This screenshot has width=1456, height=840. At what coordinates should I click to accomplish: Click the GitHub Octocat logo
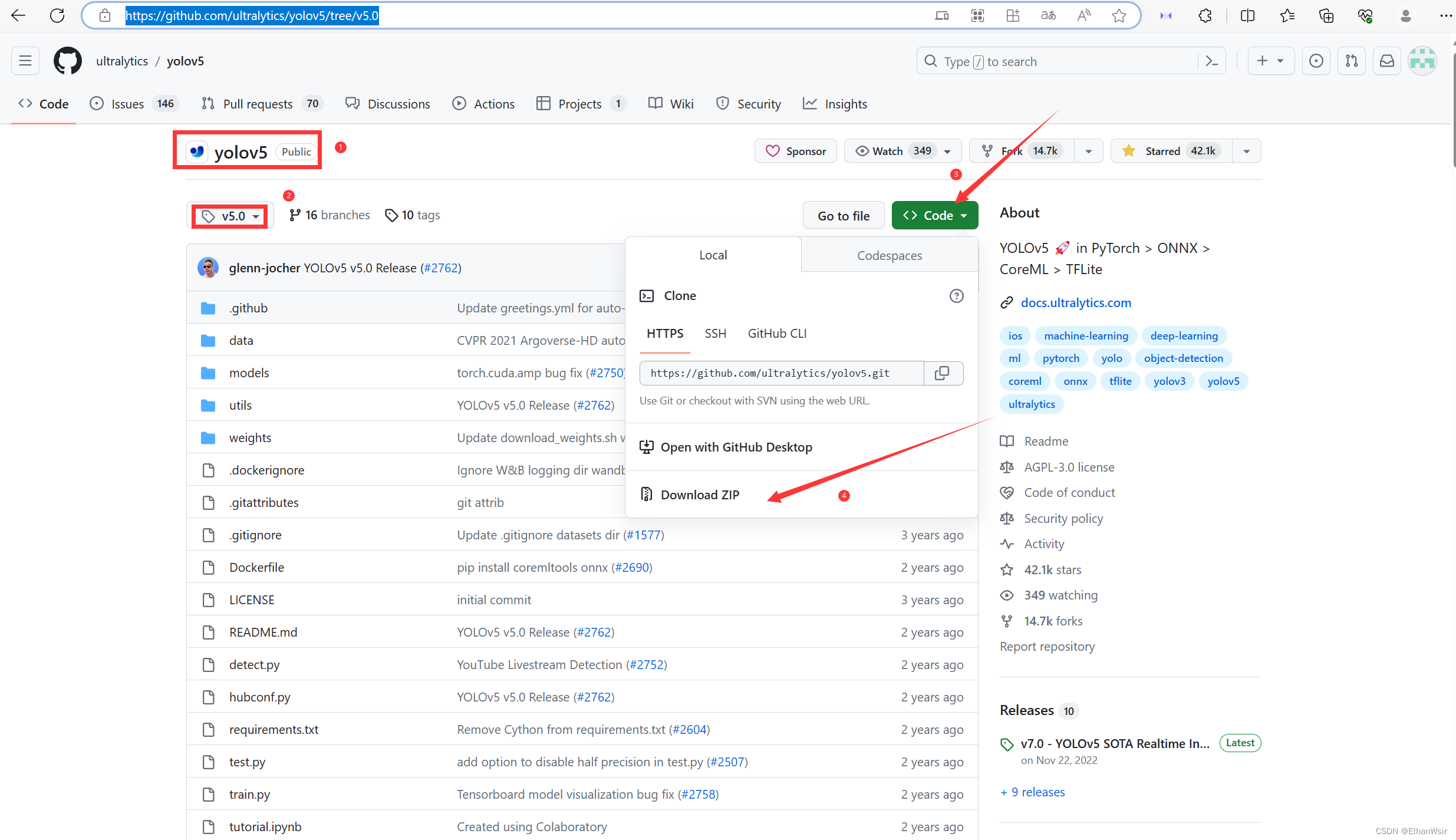click(x=68, y=61)
